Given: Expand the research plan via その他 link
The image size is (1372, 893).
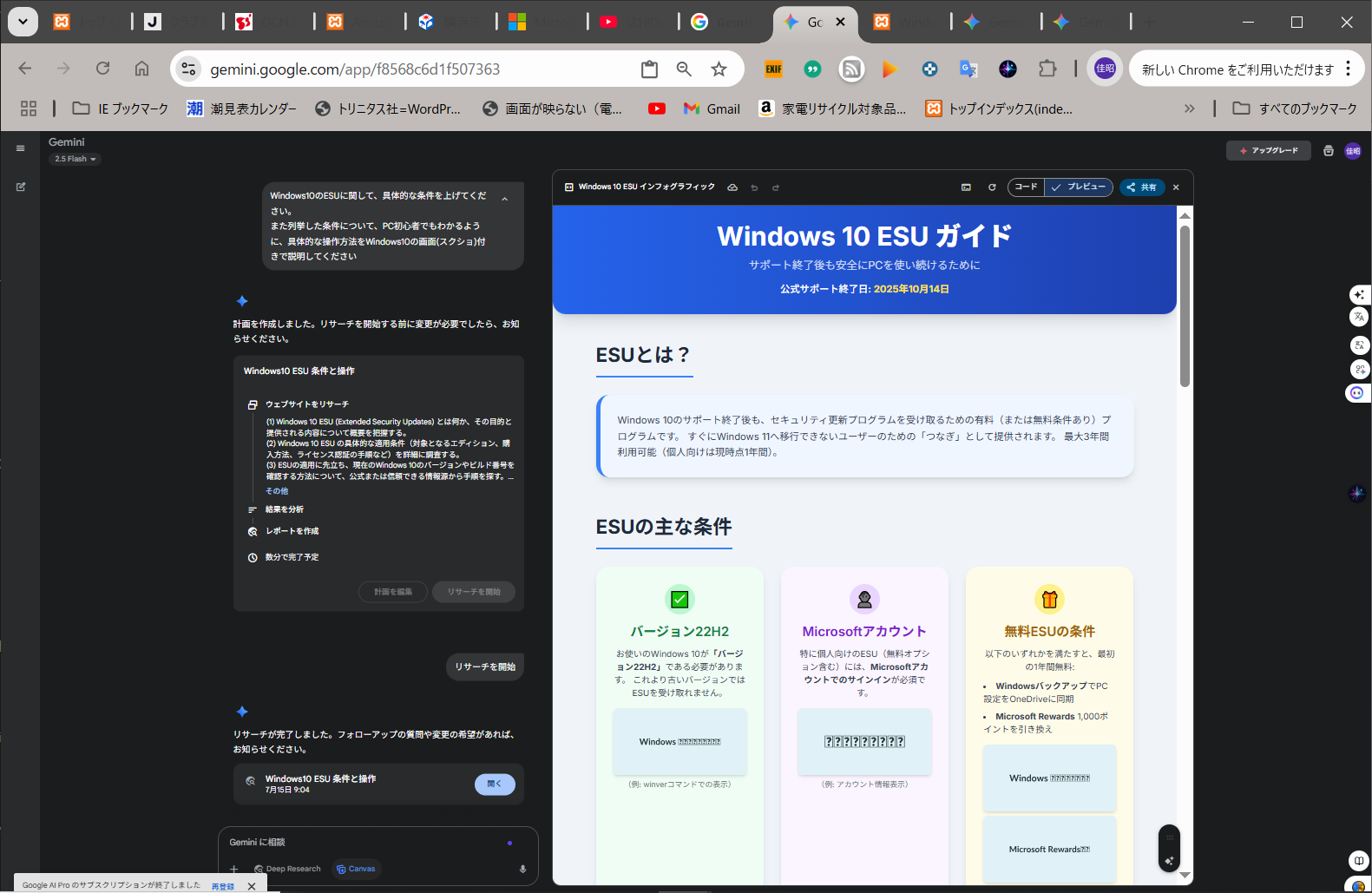Looking at the screenshot, I should point(277,491).
